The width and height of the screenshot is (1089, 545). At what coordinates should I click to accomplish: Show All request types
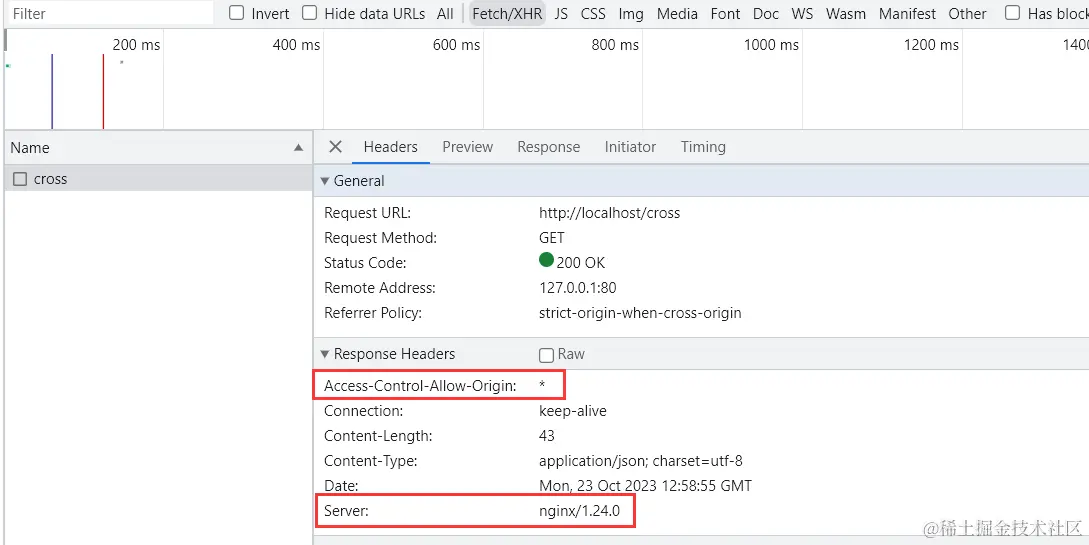click(445, 14)
